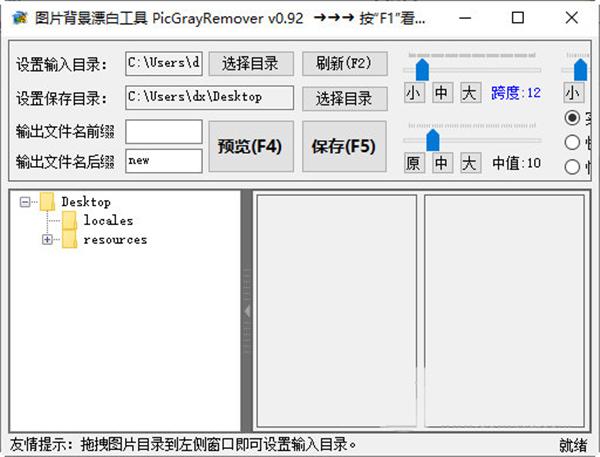Collapse the Desktop tree node
Screen dimensions: 600x457
click(25, 202)
